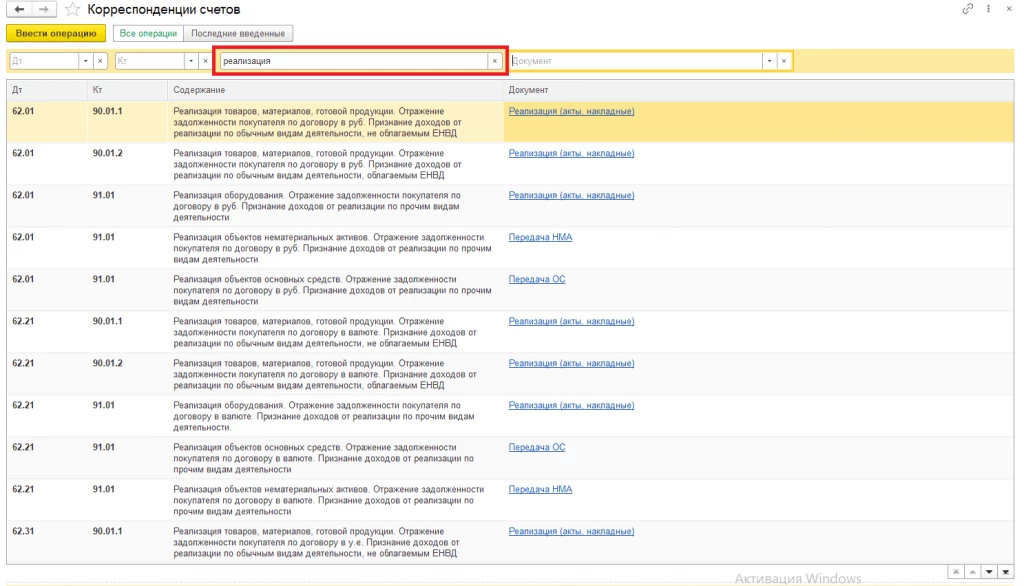Jump to list end with bottom arrow
Viewport: 1024px width, 586px height.
click(1006, 572)
